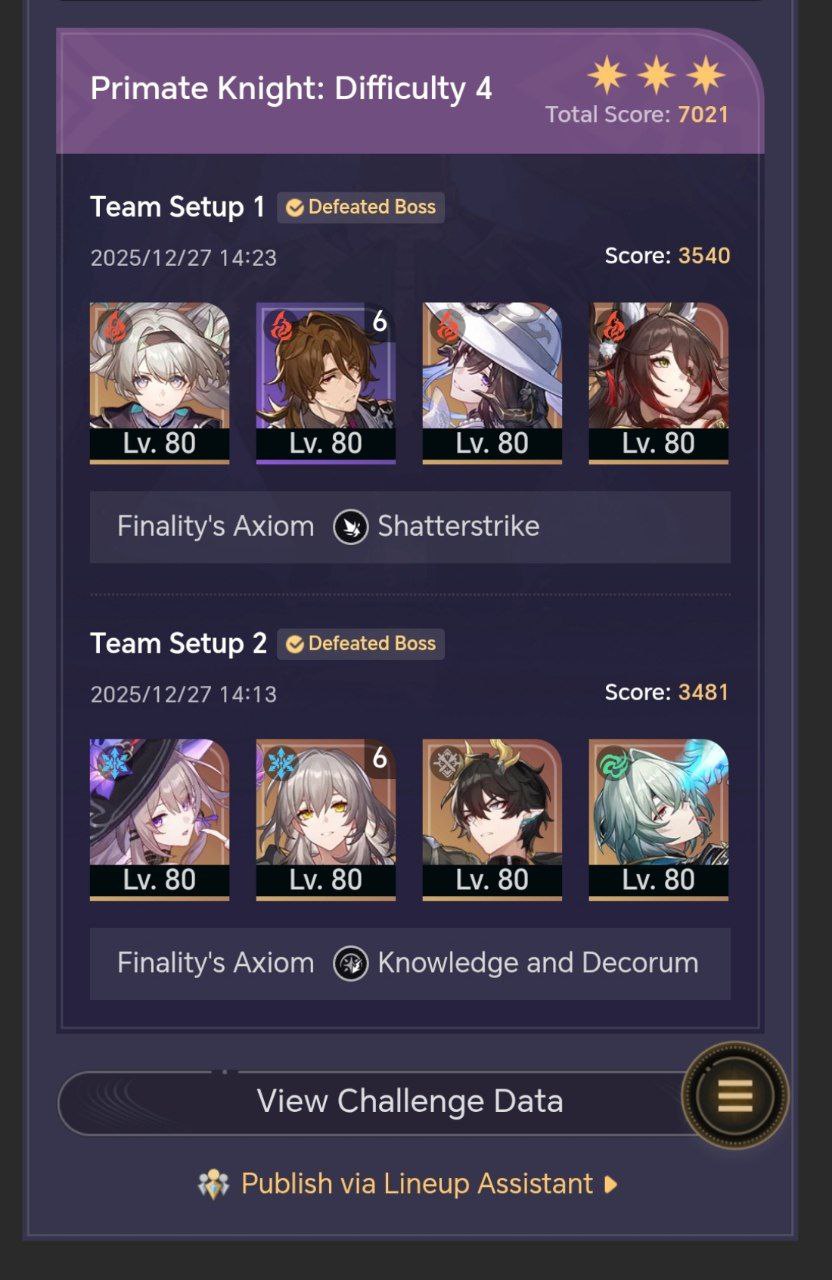The image size is (832, 1280).
Task: Click the arrow after Publish via Lineup Assistant
Action: pyautogui.click(x=611, y=1184)
